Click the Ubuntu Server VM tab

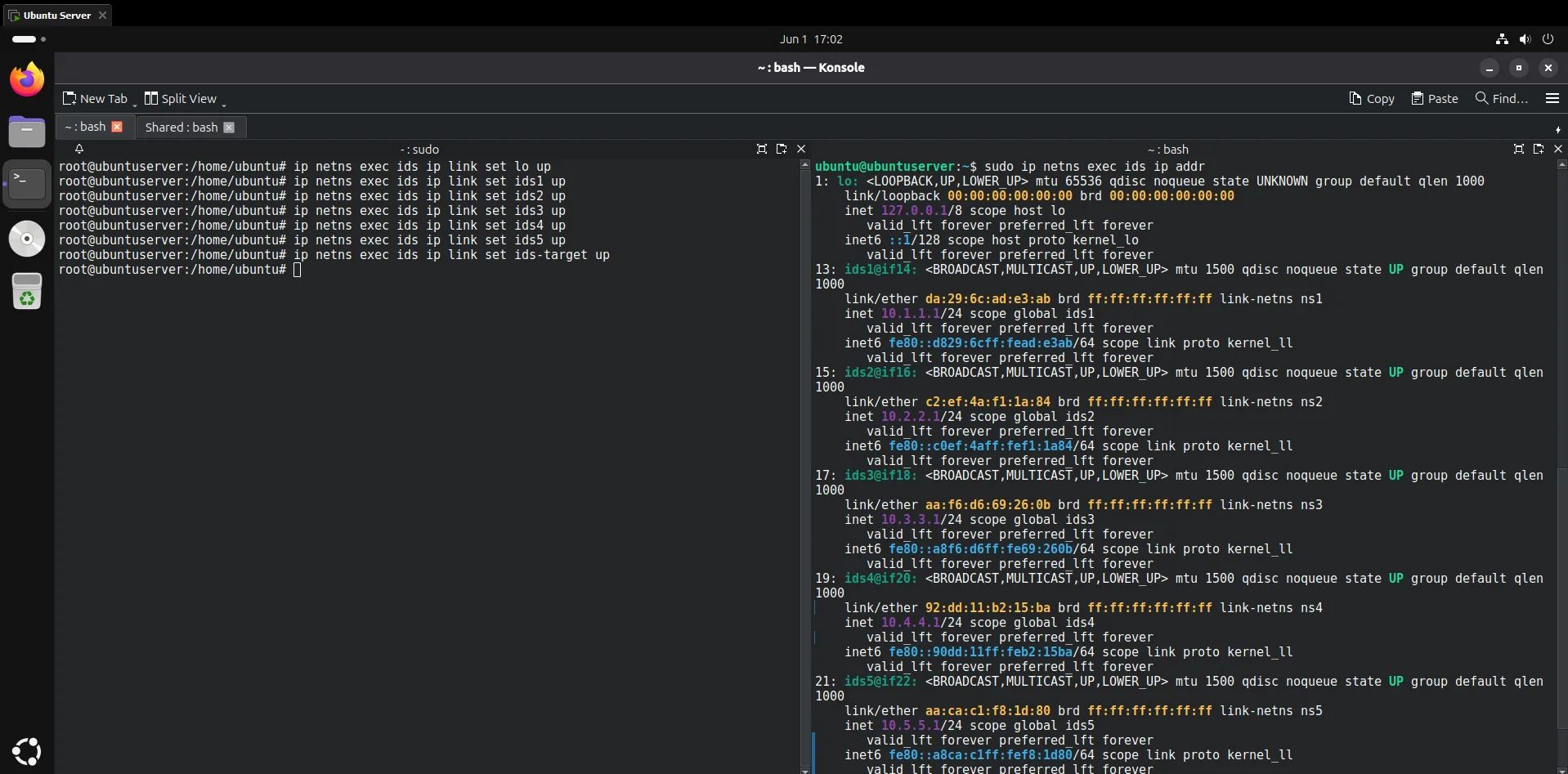pos(57,15)
